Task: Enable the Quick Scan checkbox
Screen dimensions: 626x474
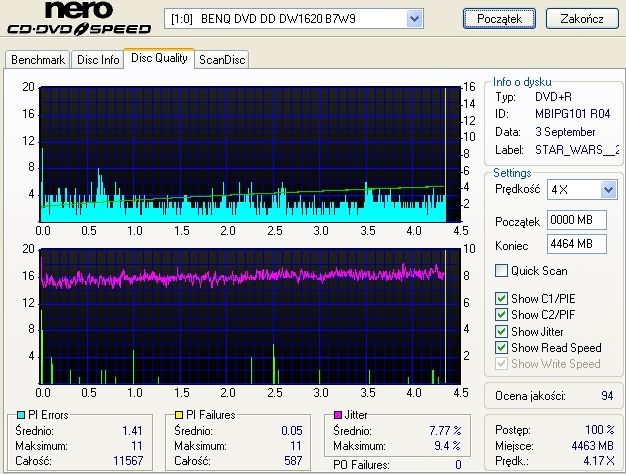Action: 501,271
